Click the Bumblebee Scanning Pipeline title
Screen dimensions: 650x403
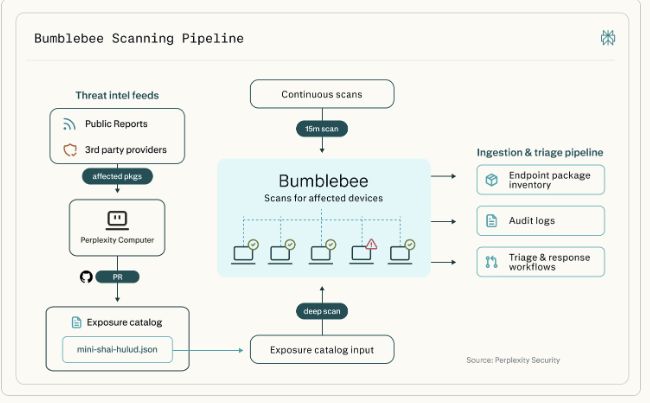pos(139,38)
